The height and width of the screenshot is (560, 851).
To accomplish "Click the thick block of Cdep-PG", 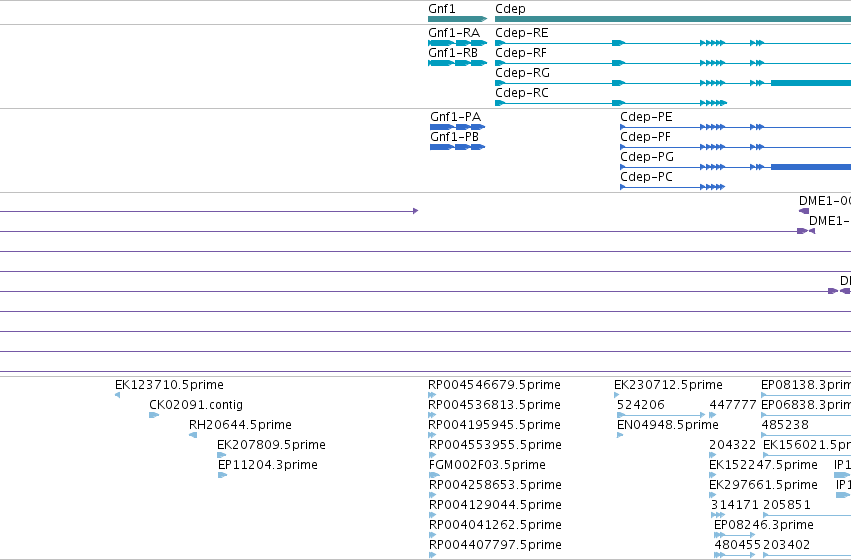I will [x=811, y=167].
